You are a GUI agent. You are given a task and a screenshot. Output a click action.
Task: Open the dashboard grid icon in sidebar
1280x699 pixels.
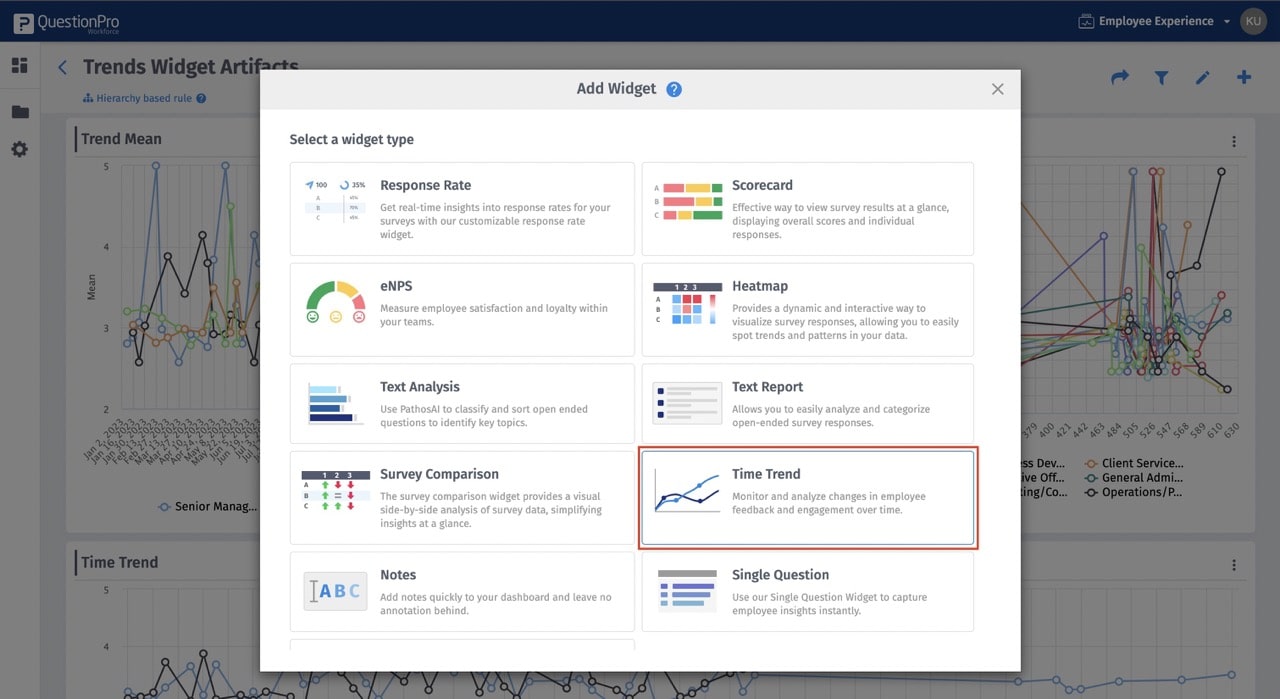click(x=20, y=66)
